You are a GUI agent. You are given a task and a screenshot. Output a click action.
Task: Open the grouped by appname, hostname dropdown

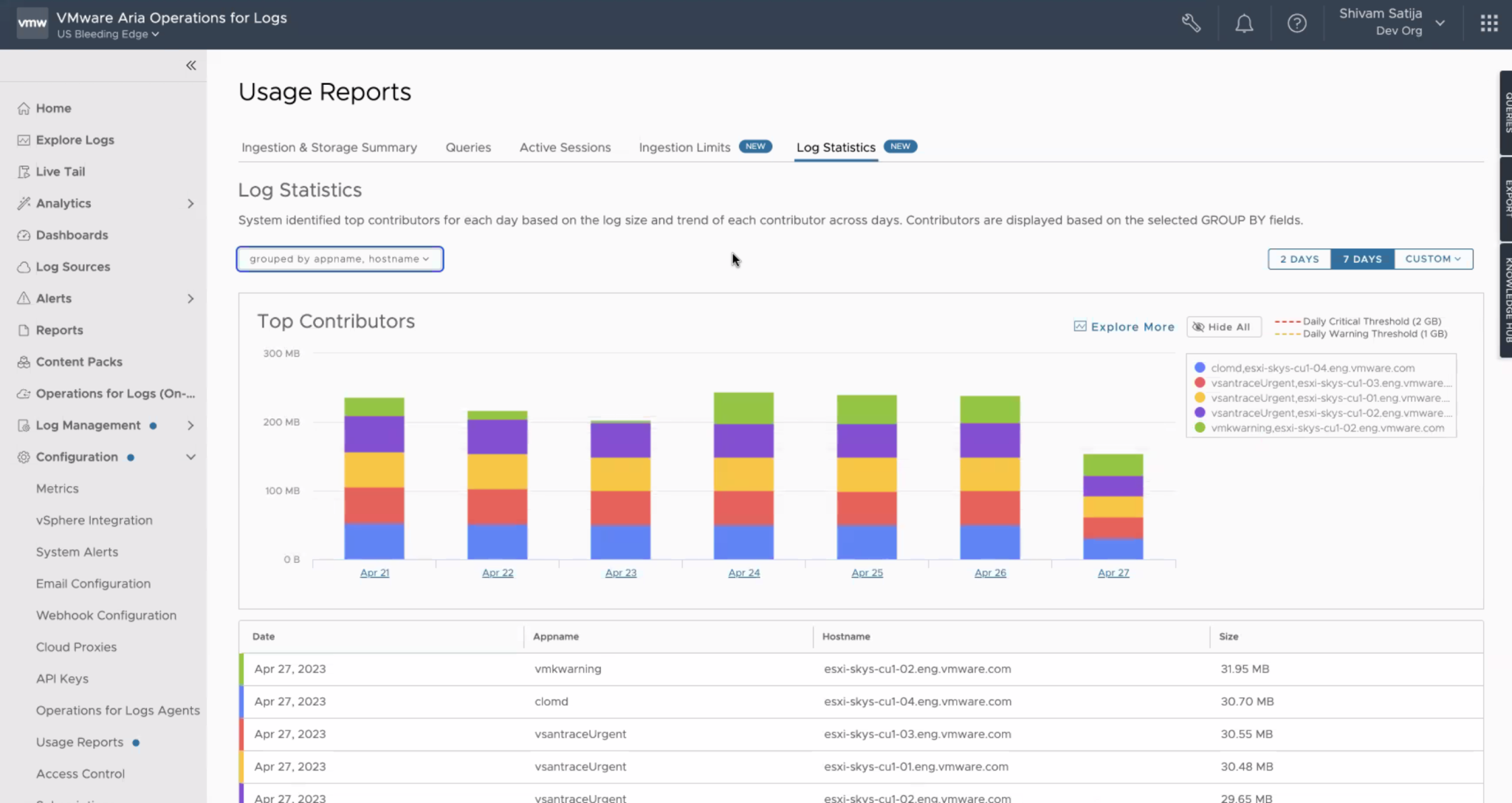(x=340, y=259)
